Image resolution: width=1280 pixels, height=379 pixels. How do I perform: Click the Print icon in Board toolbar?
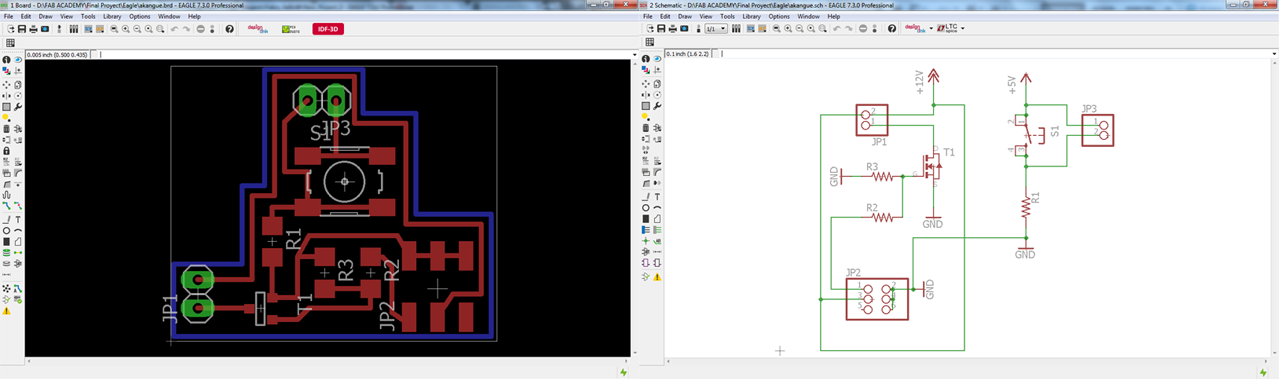point(33,29)
